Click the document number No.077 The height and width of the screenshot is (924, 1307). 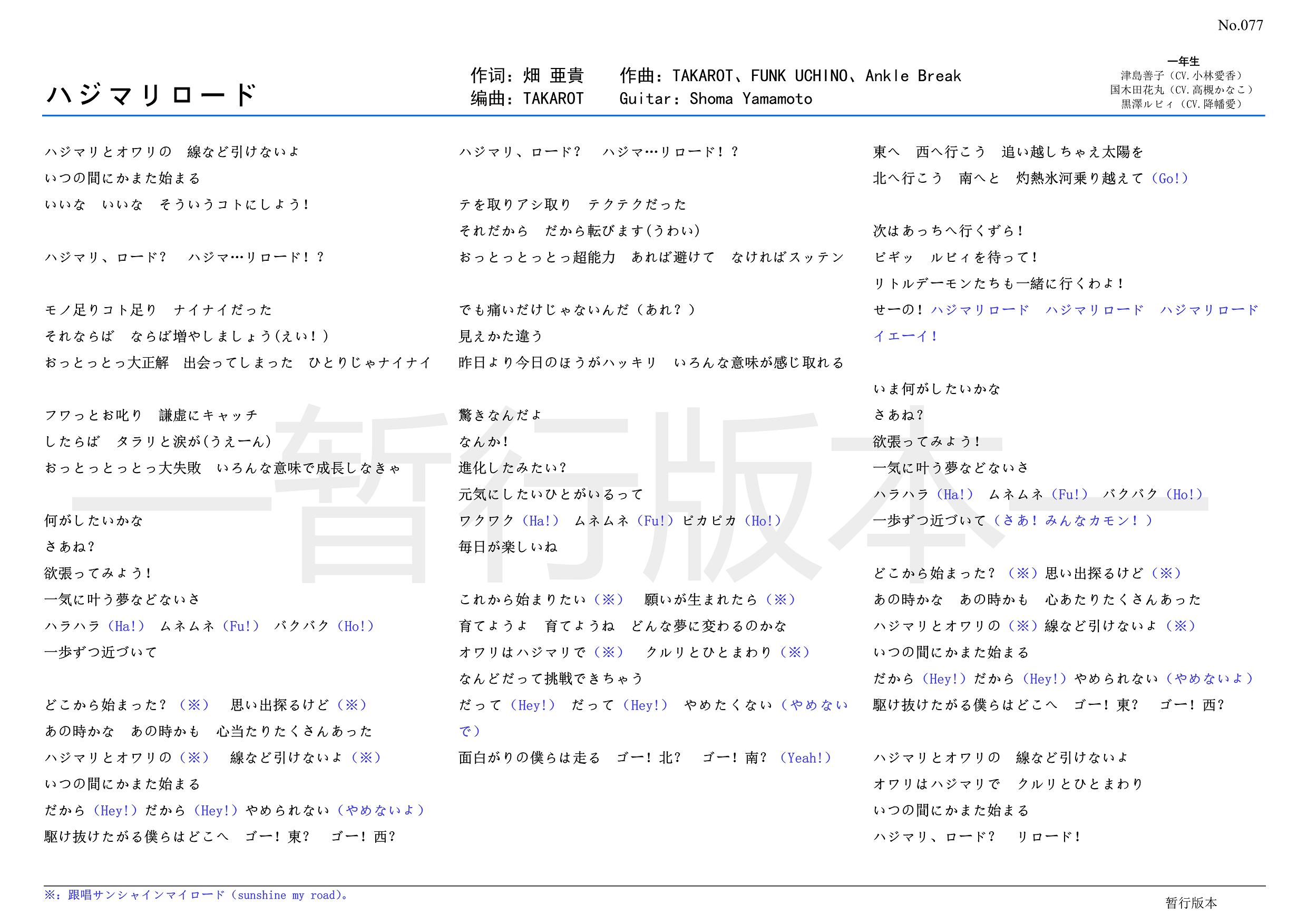[x=1240, y=26]
